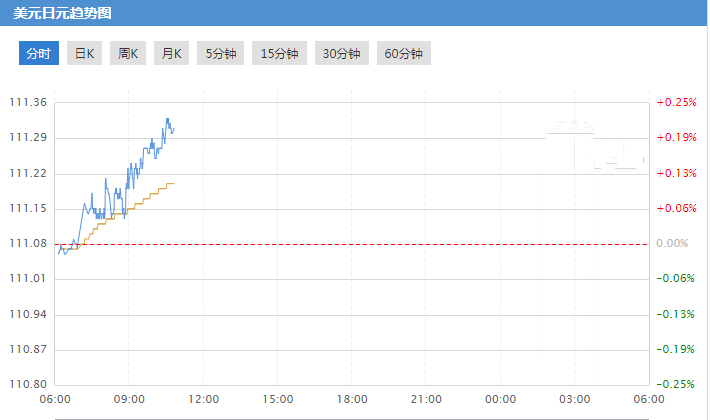Image resolution: width=710 pixels, height=420 pixels.
Task: Switch to the 日K chart tab
Action: pyautogui.click(x=82, y=54)
